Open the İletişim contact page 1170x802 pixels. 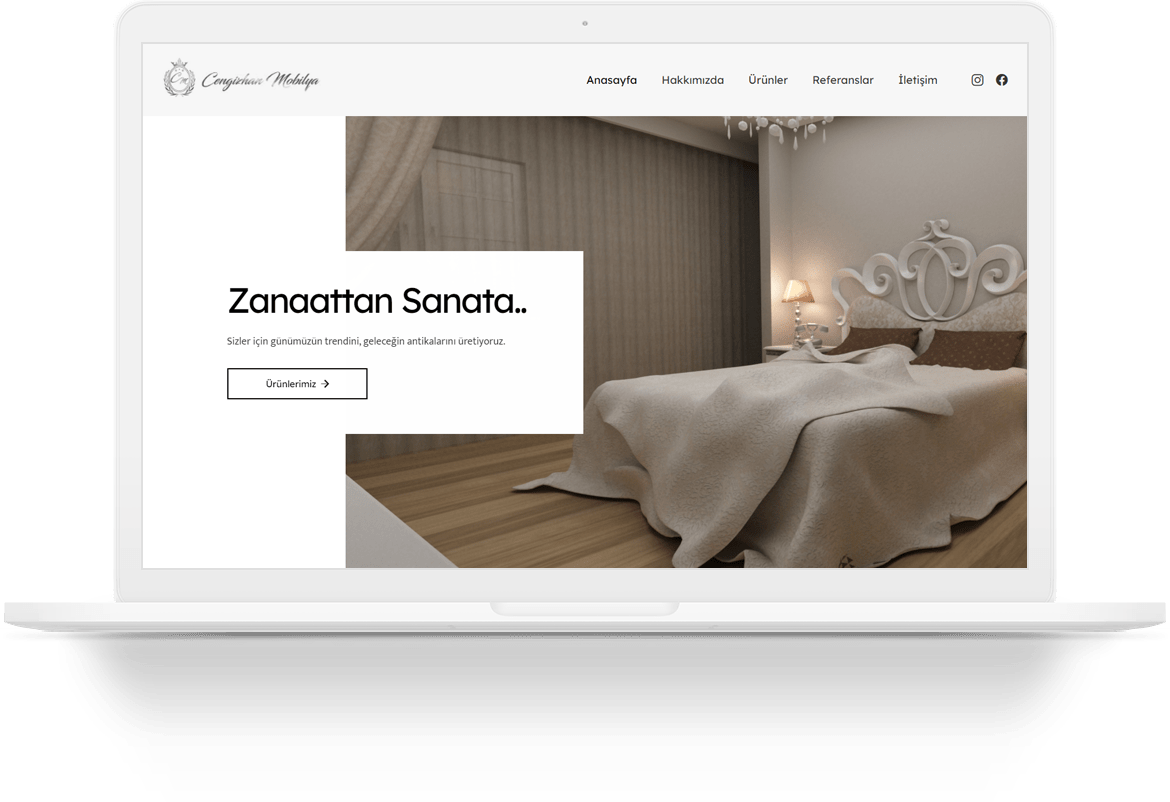917,80
